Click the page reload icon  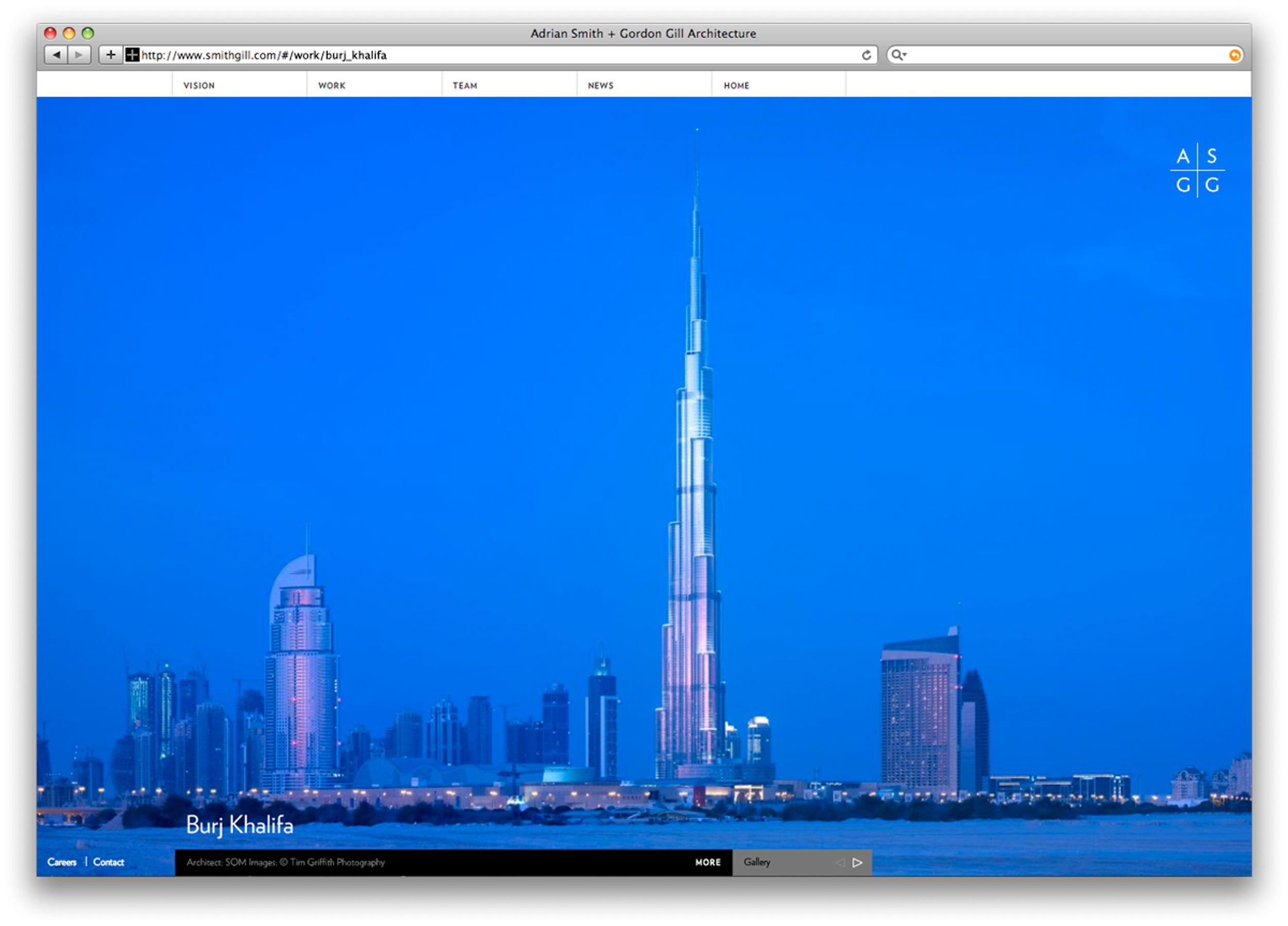click(866, 55)
